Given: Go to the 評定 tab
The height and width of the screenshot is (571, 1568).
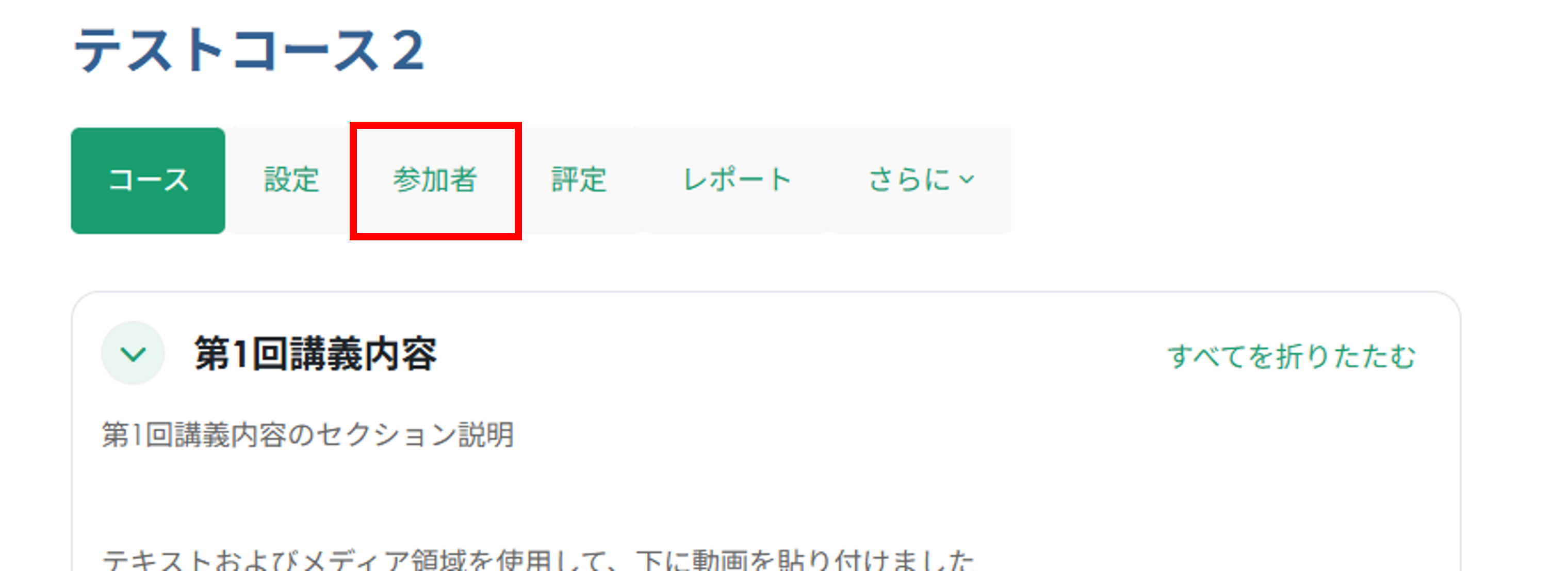Looking at the screenshot, I should [578, 180].
